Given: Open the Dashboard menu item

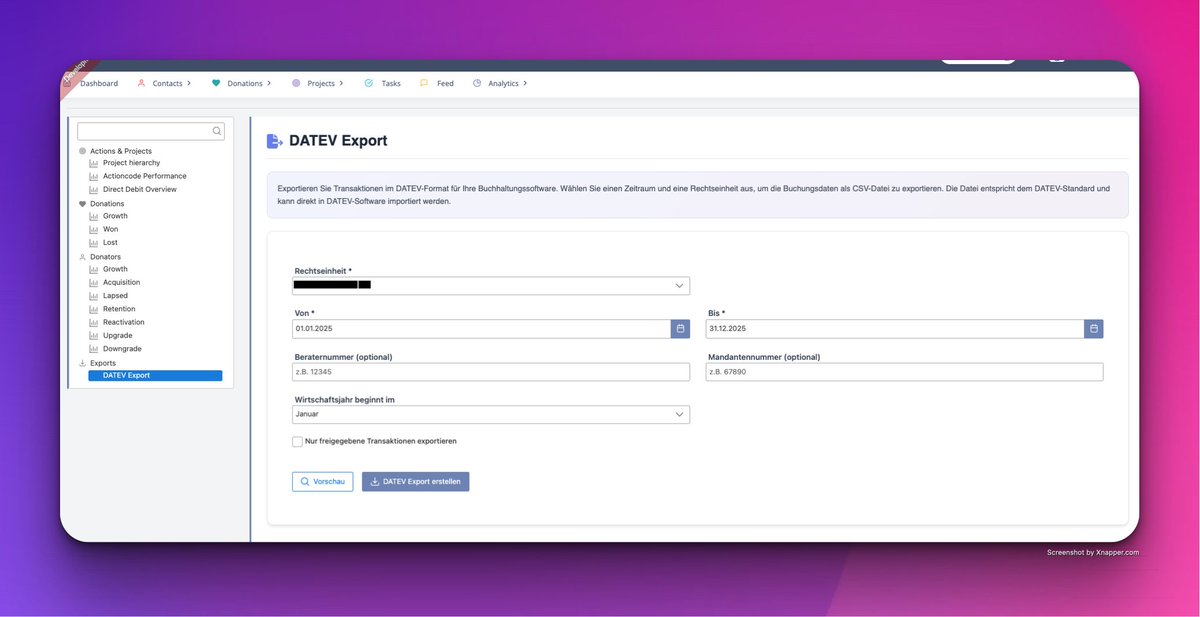Looking at the screenshot, I should click(x=98, y=83).
